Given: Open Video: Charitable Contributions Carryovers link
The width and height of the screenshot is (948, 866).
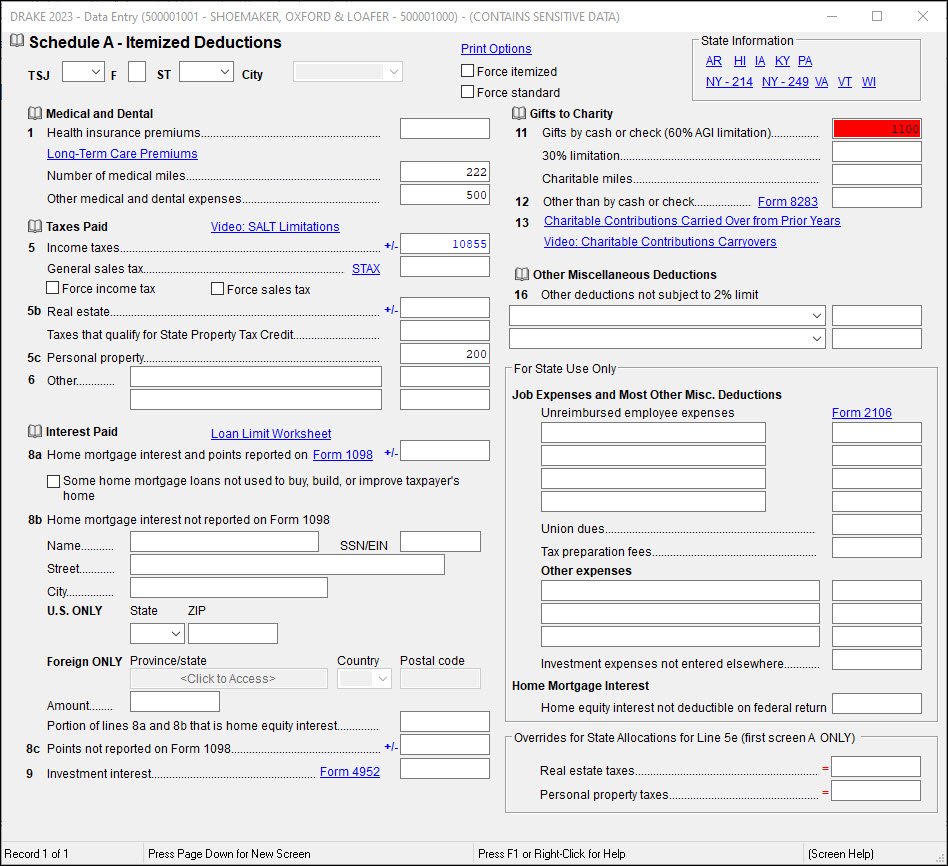Looking at the screenshot, I should pos(660,242).
